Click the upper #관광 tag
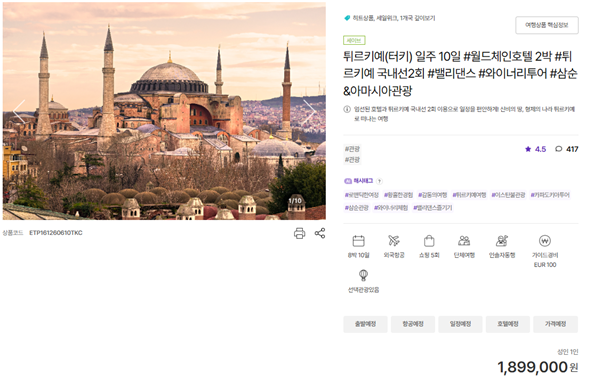 click(x=352, y=149)
